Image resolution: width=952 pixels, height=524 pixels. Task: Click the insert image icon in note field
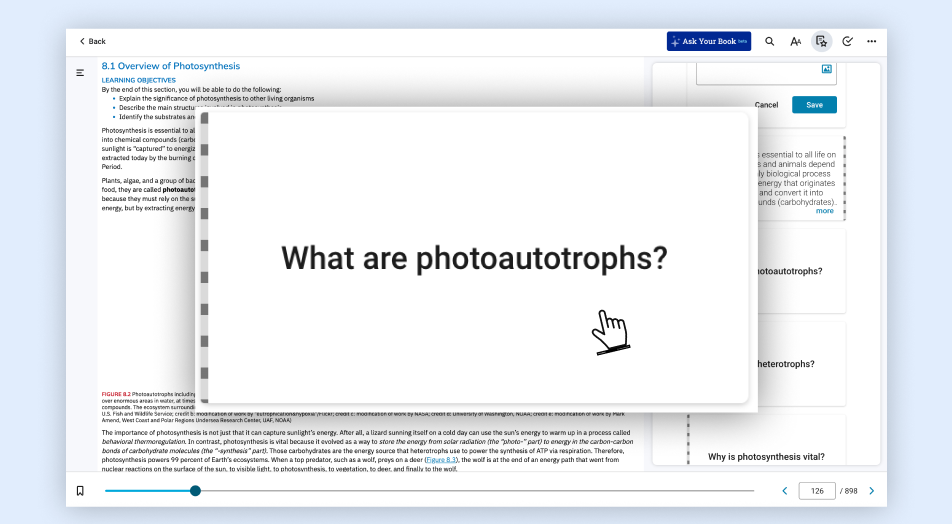tap(826, 69)
